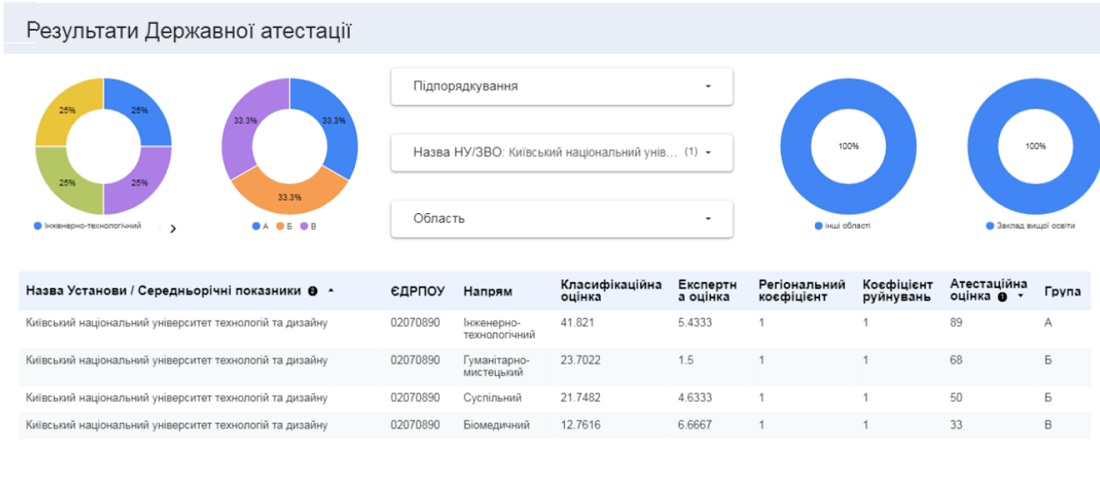Open the Підпорядкування dropdown
This screenshot has width=1100, height=502.
point(561,86)
